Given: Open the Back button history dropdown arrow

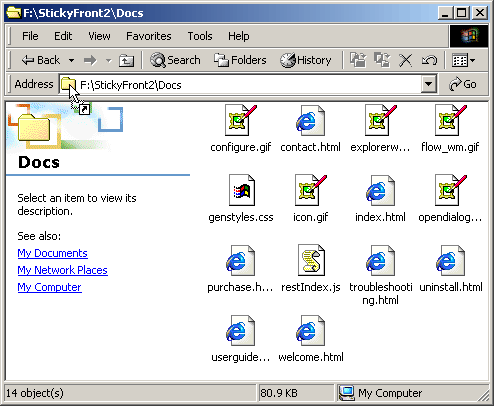Looking at the screenshot, I should (71, 61).
